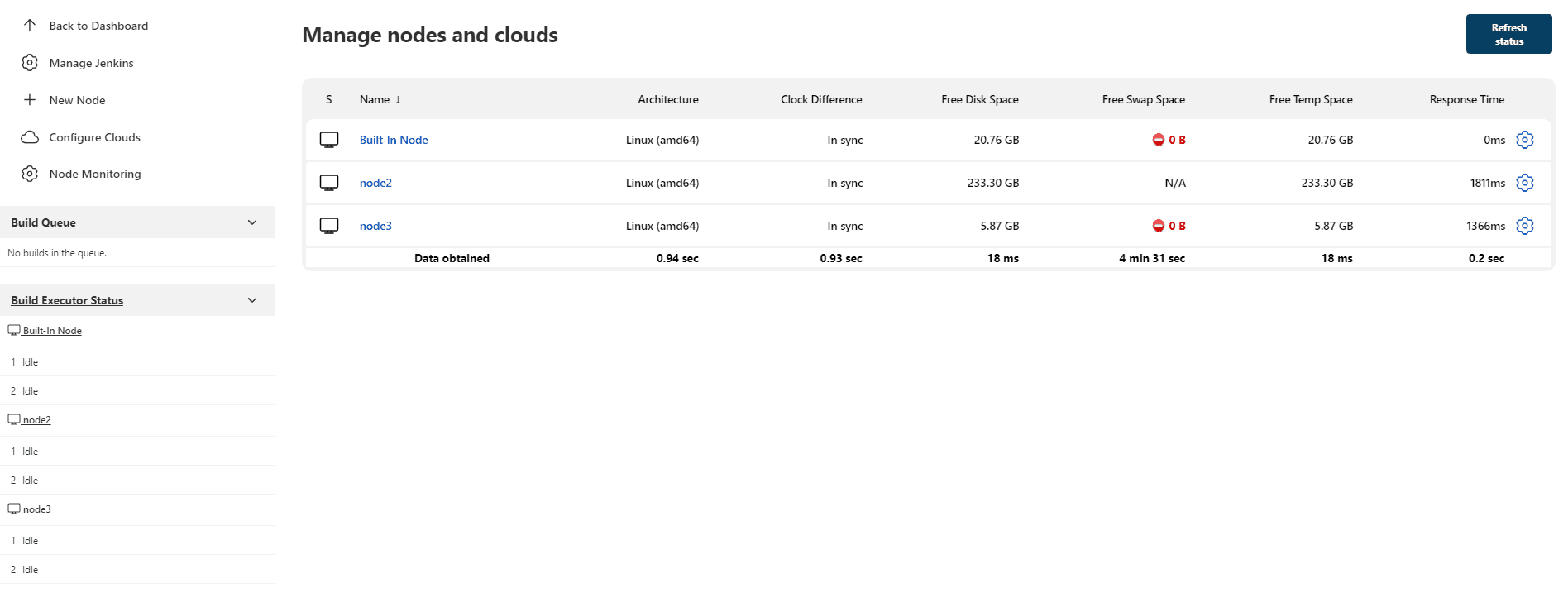
Task: Collapse the Build Executor Status panel
Action: [x=252, y=300]
